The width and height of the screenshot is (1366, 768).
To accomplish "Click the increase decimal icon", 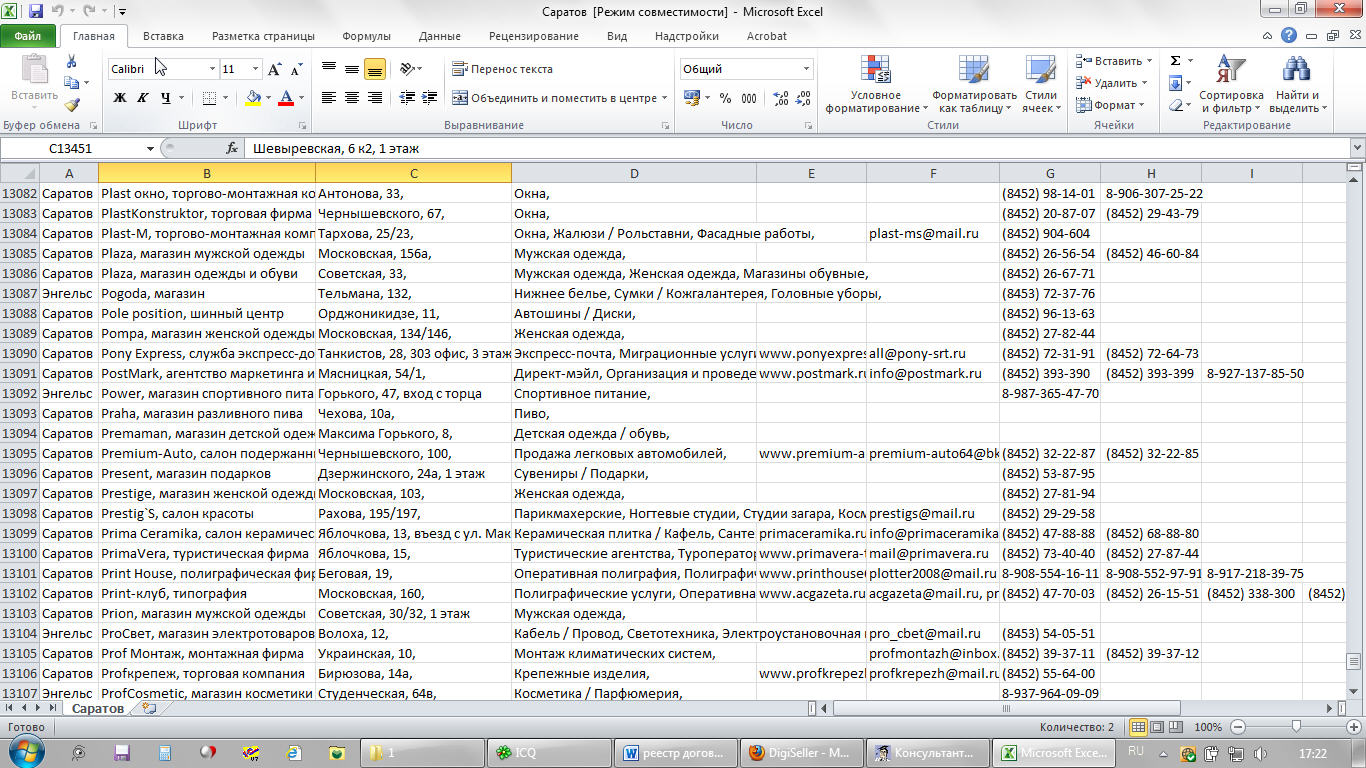I will 781,98.
